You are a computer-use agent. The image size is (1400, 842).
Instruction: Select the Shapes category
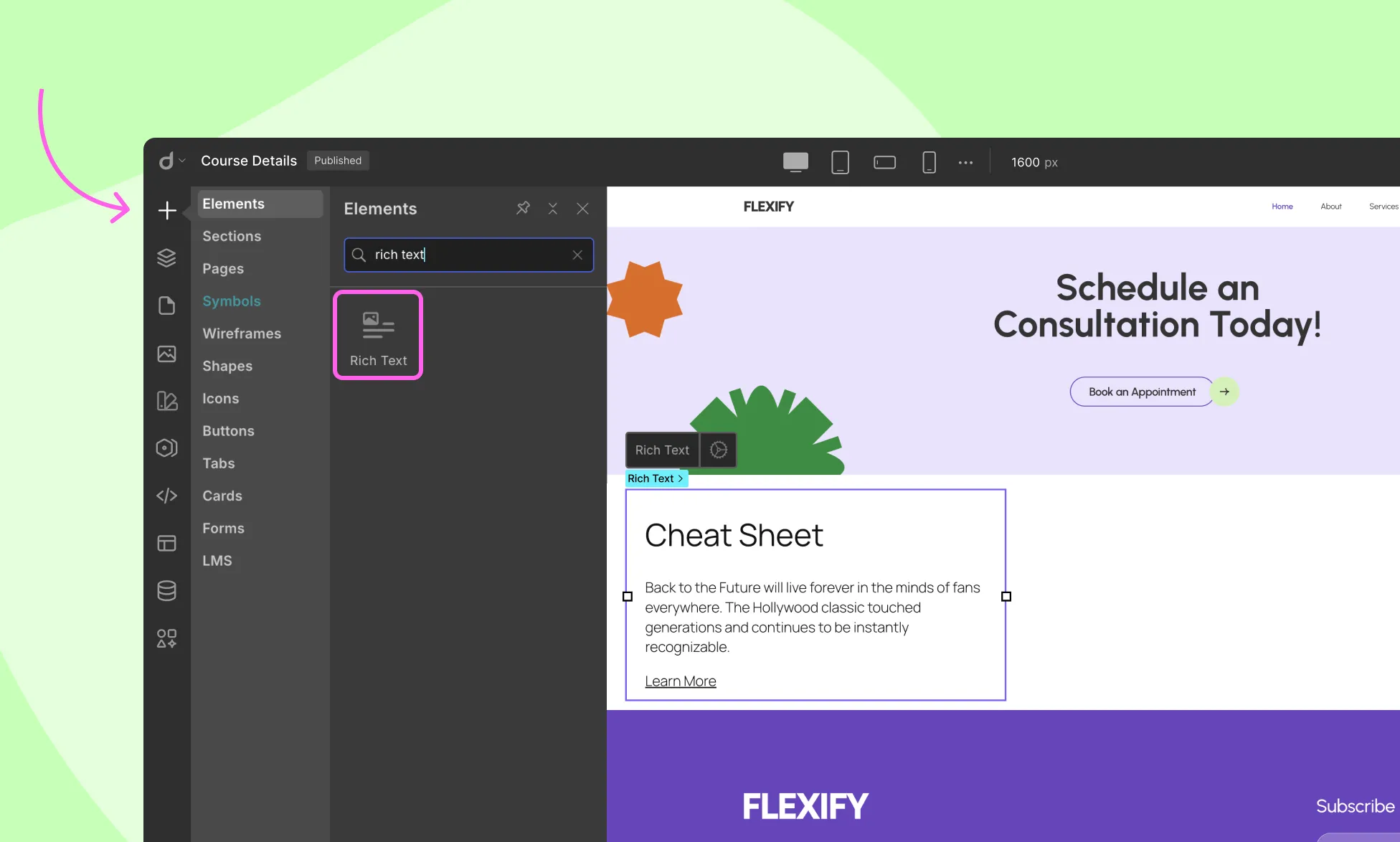(227, 366)
